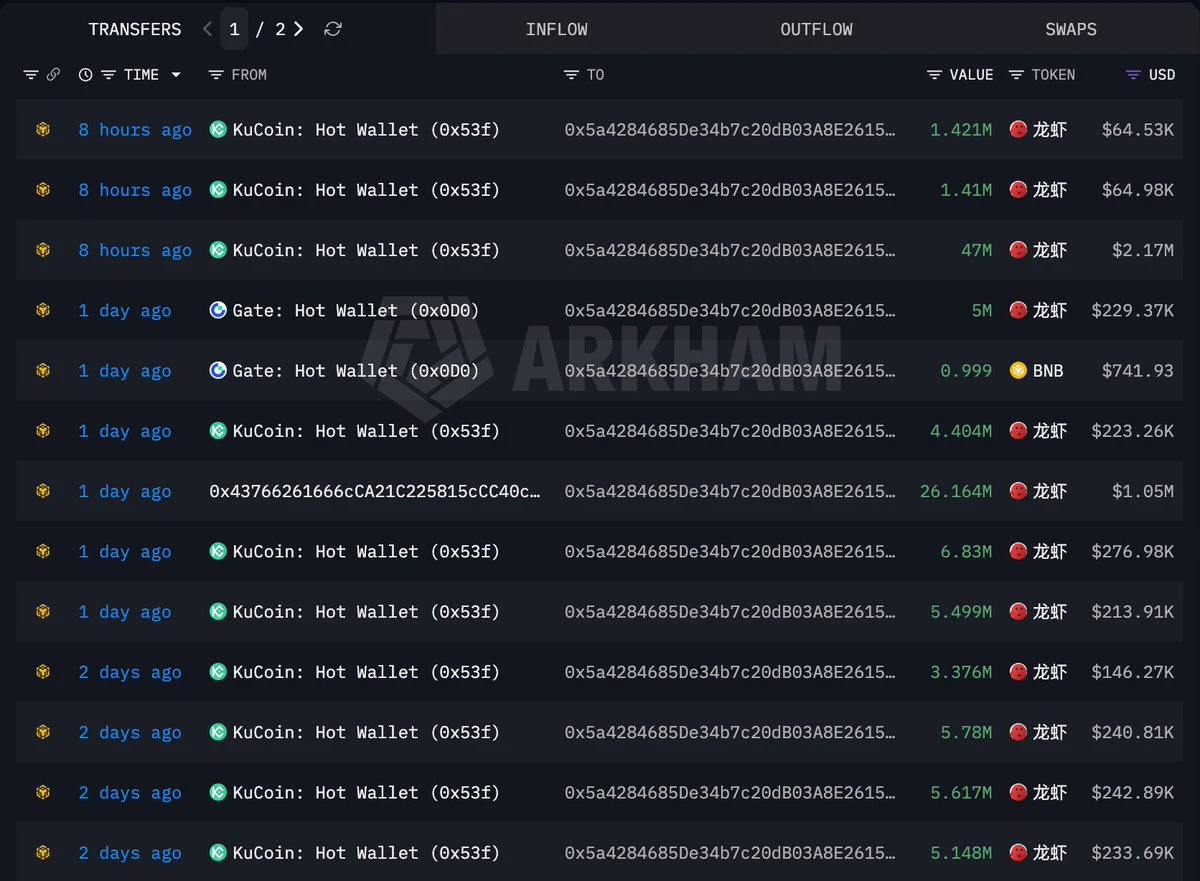This screenshot has width=1200, height=881.
Task: Click the chain icon in the $64.53K row
Action: coord(43,129)
